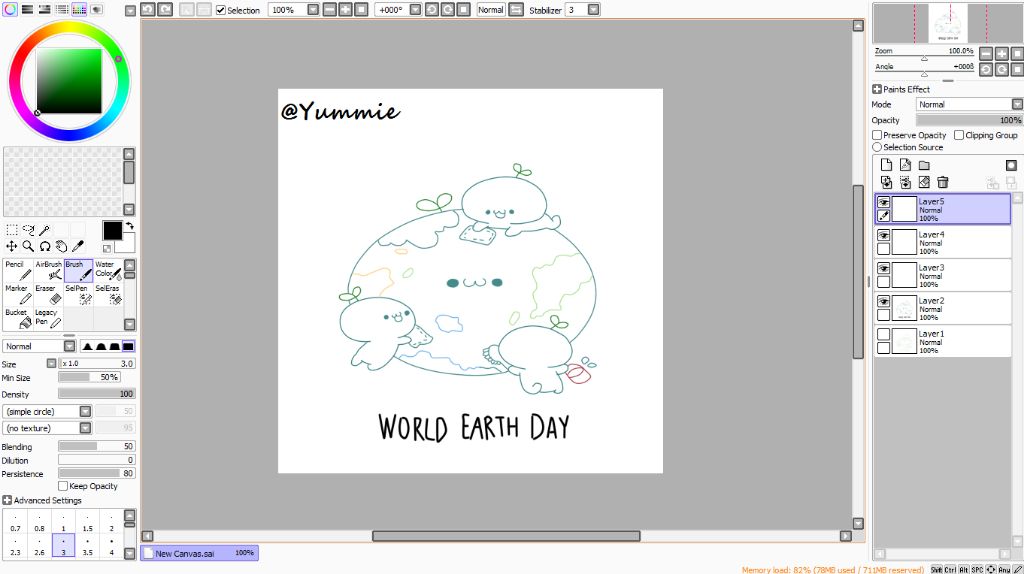Choose the rectangular selection tool
This screenshot has height=574, width=1024.
(x=12, y=230)
